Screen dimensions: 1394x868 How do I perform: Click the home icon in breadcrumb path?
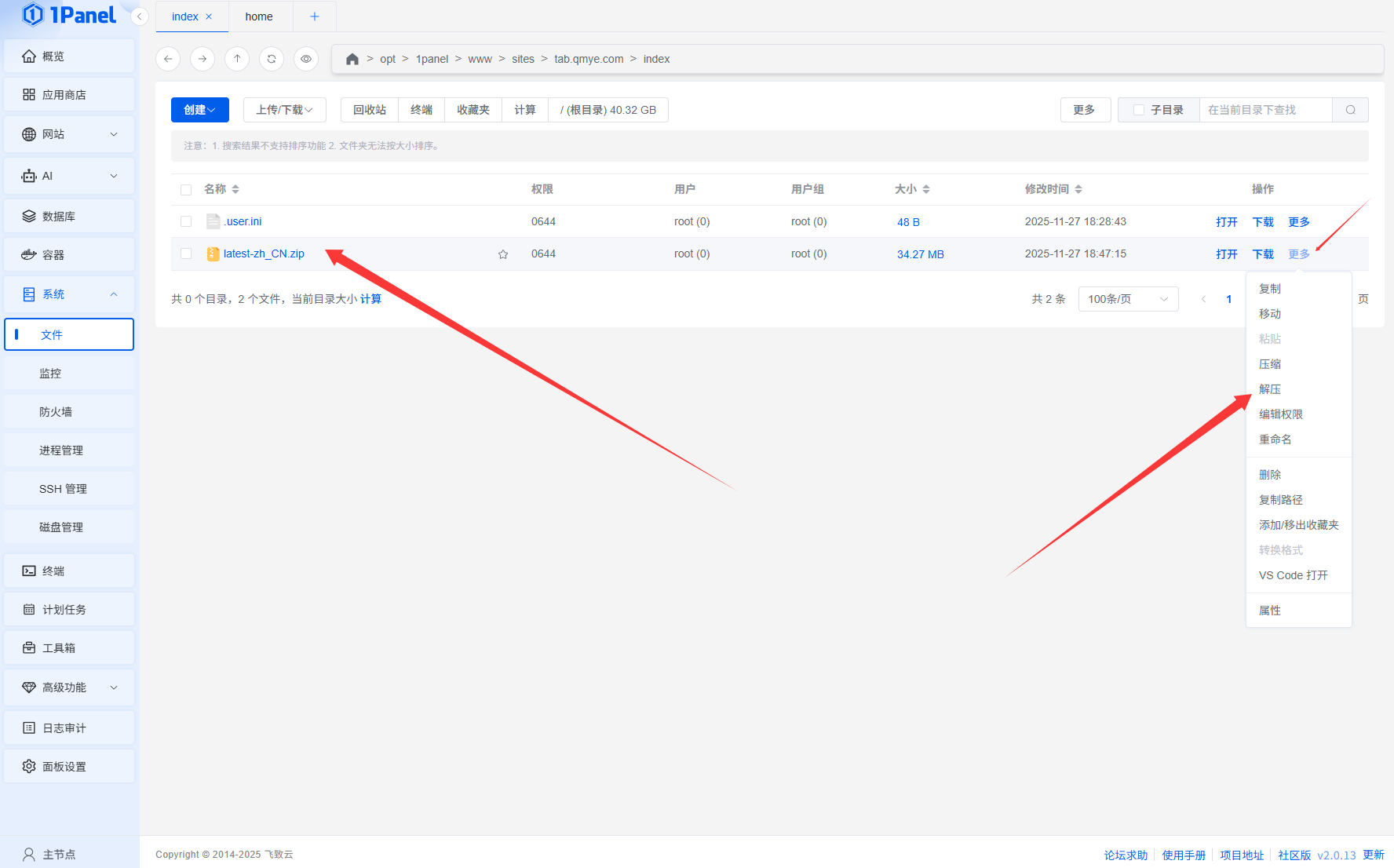tap(352, 59)
